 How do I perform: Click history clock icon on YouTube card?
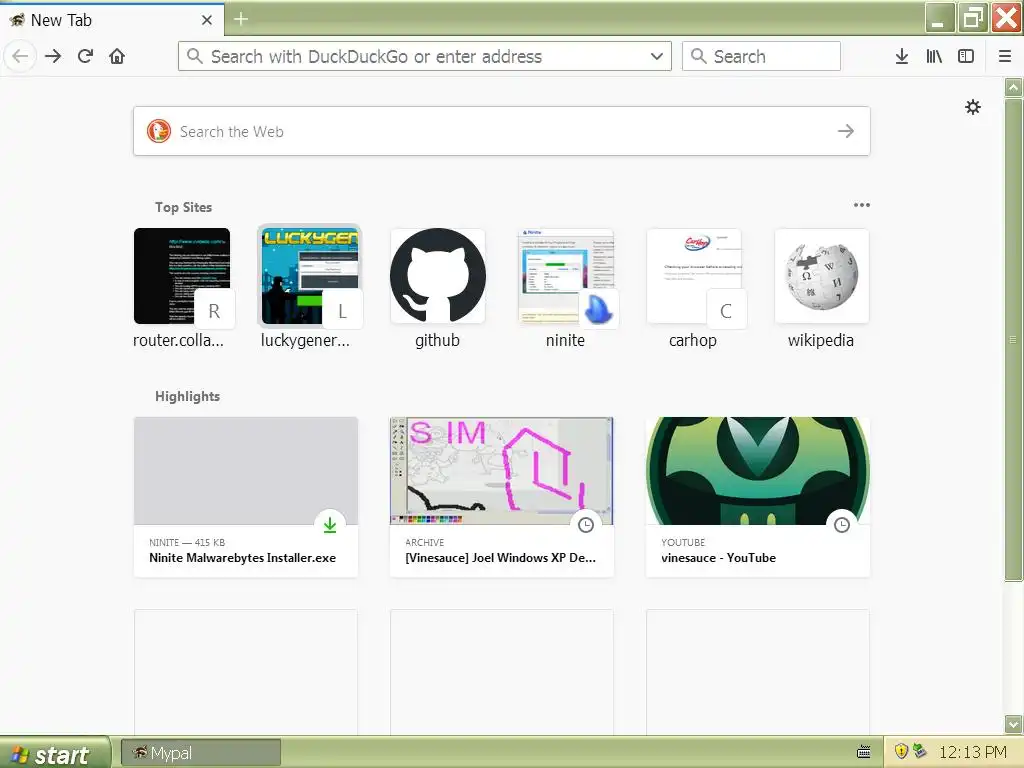click(x=842, y=525)
